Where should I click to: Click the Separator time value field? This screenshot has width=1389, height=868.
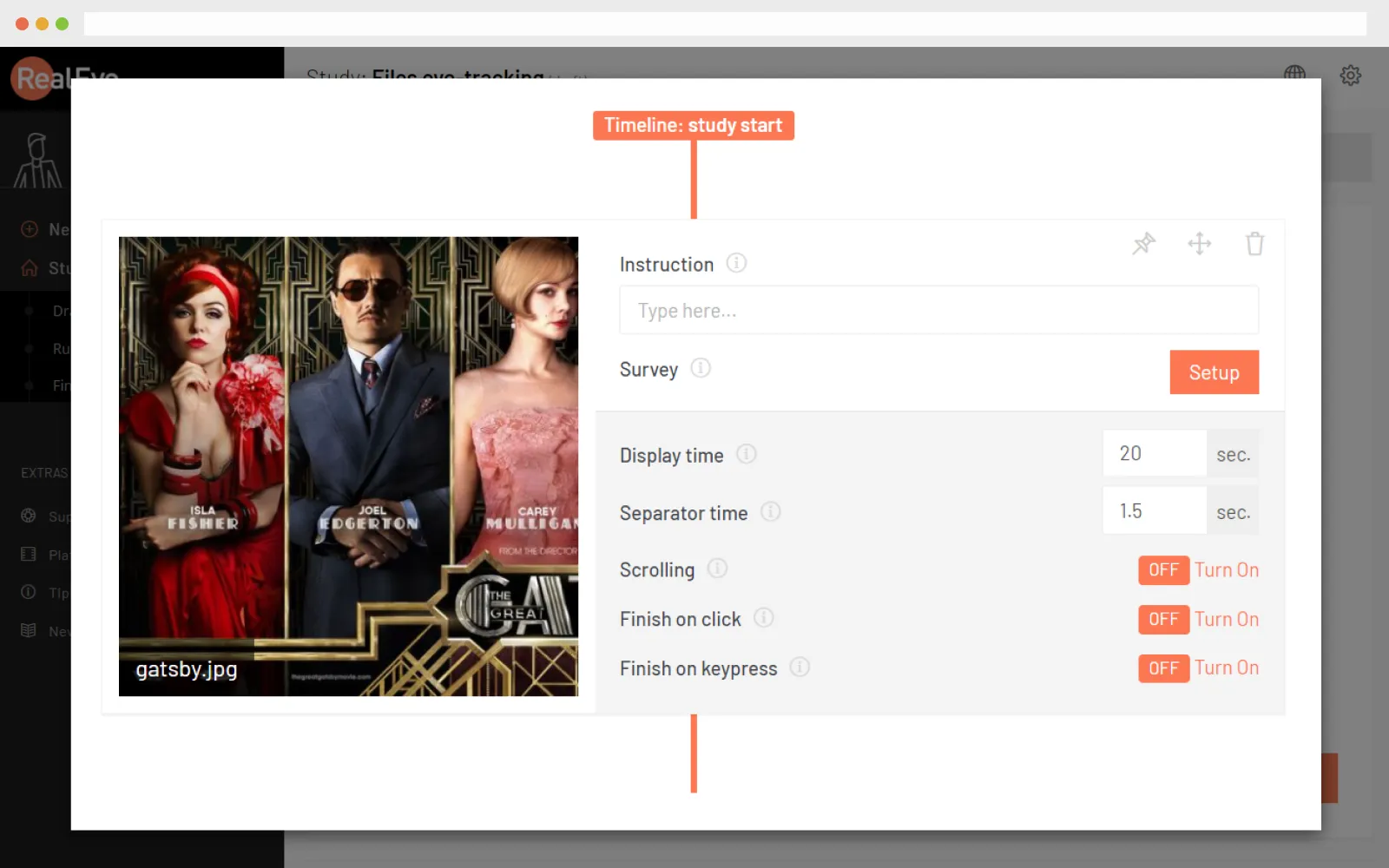1154,511
